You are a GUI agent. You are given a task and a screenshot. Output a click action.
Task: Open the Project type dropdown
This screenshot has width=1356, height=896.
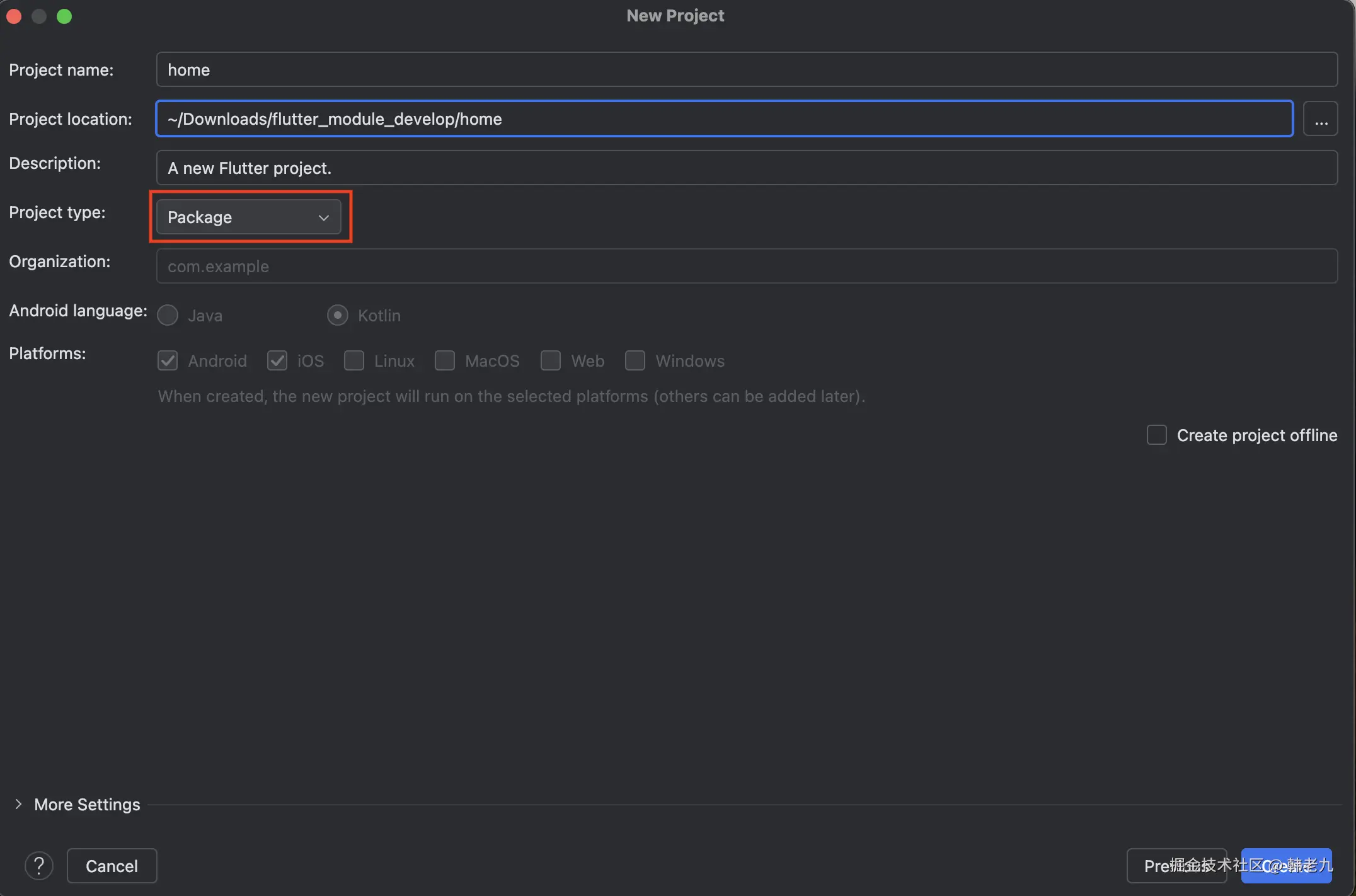(249, 217)
